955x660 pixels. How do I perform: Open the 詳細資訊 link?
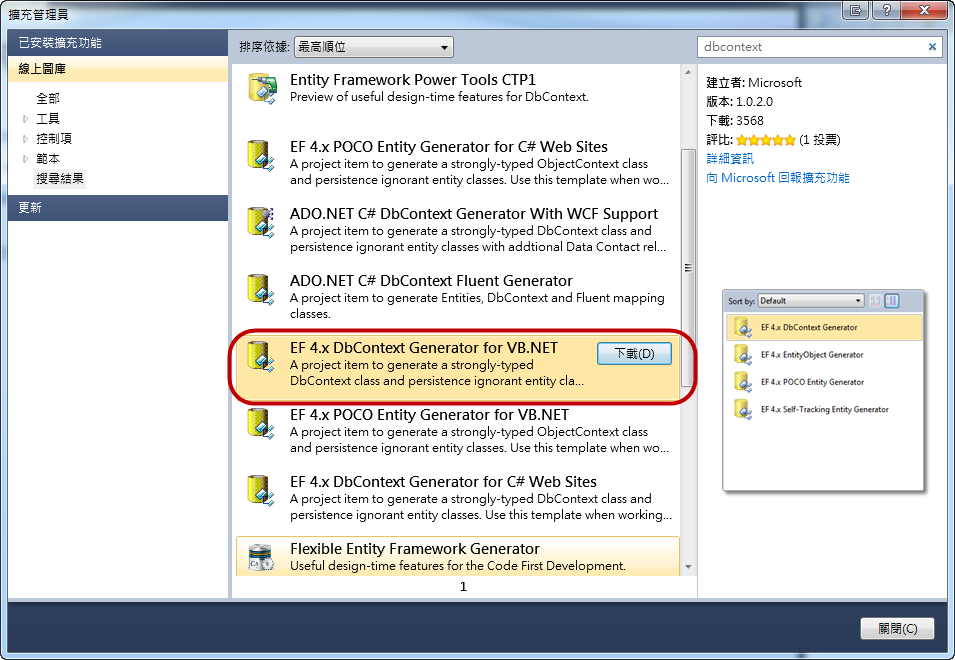(730, 158)
